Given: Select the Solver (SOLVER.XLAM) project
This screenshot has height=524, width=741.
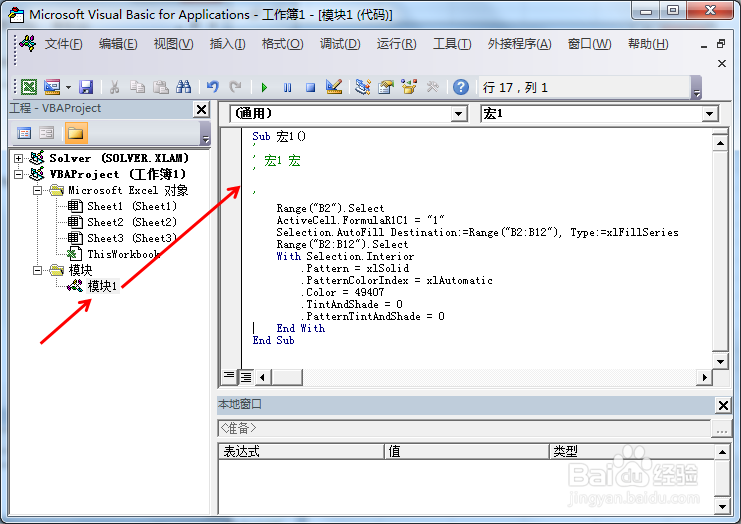Looking at the screenshot, I should (119, 158).
